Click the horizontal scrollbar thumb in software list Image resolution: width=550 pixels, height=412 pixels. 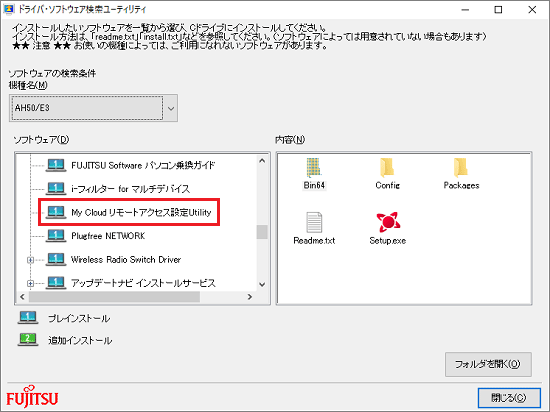pos(114,297)
